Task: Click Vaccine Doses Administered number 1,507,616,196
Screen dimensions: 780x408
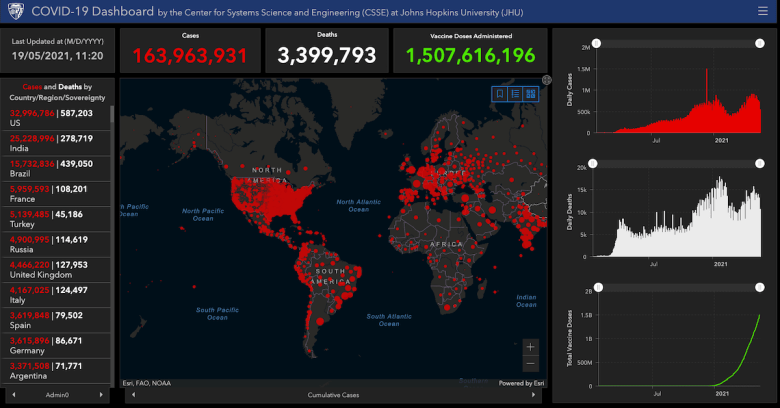Action: coord(471,55)
